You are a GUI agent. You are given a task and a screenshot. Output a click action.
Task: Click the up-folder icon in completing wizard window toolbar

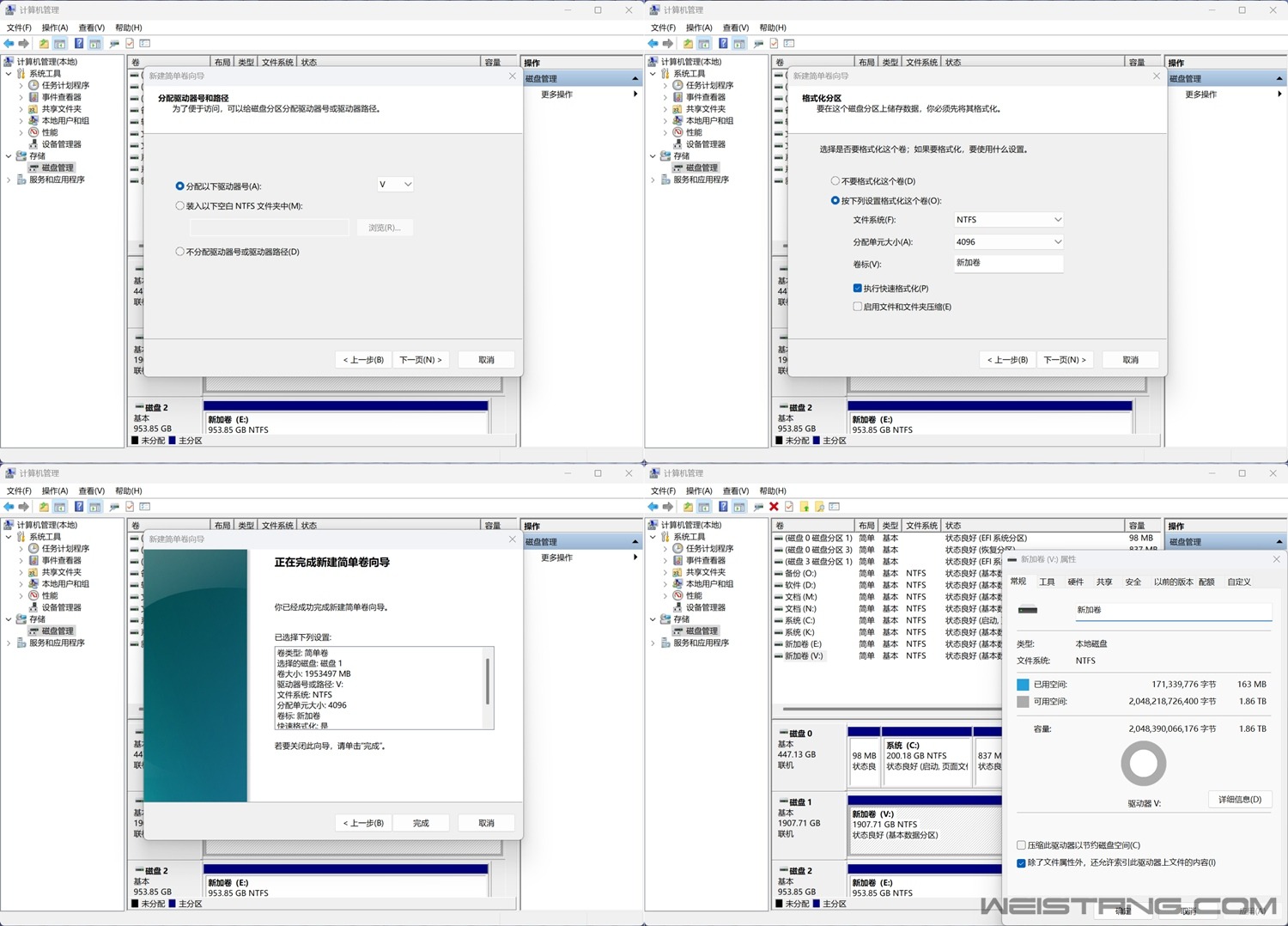coord(44,507)
